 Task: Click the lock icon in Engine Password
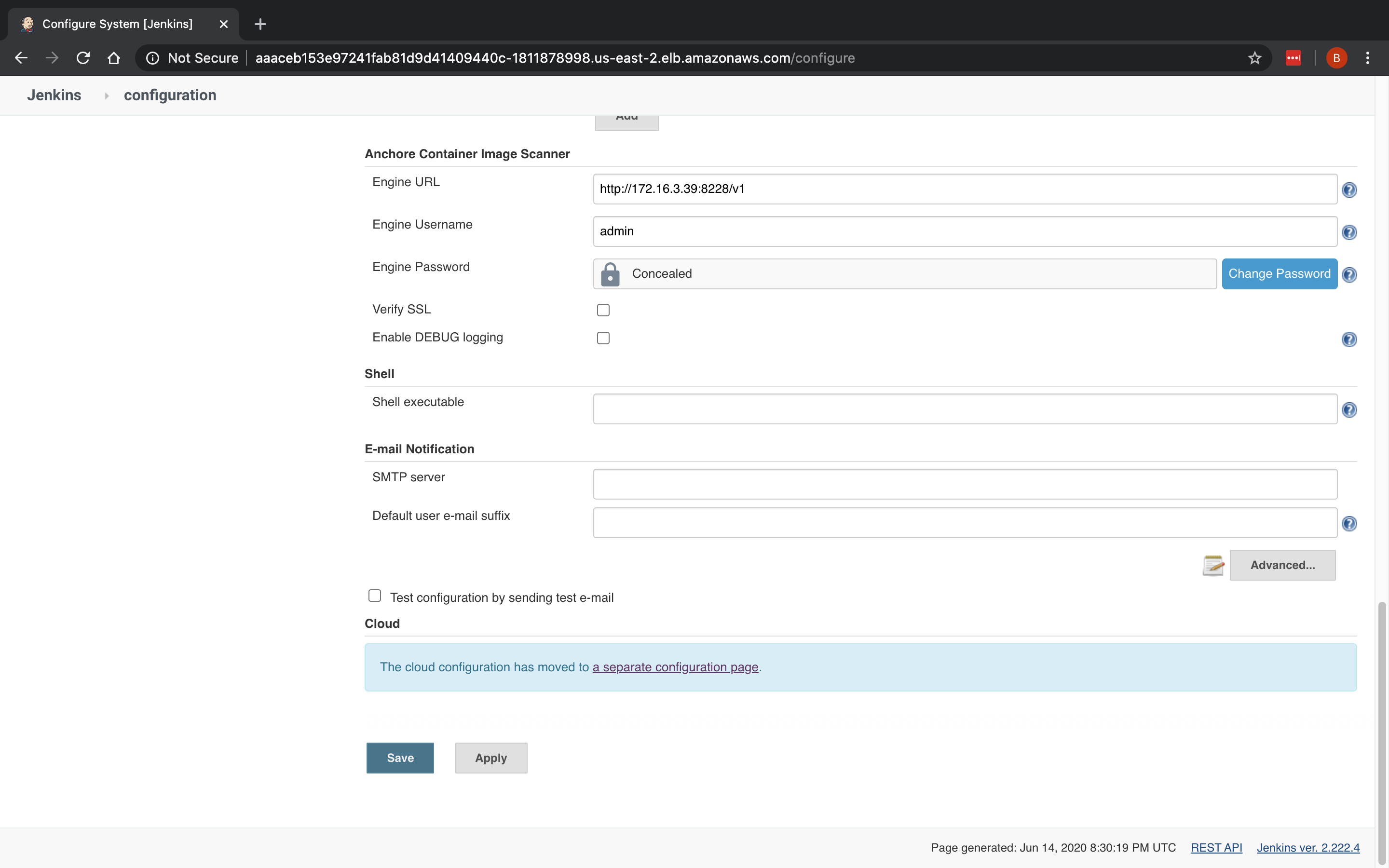coord(610,274)
